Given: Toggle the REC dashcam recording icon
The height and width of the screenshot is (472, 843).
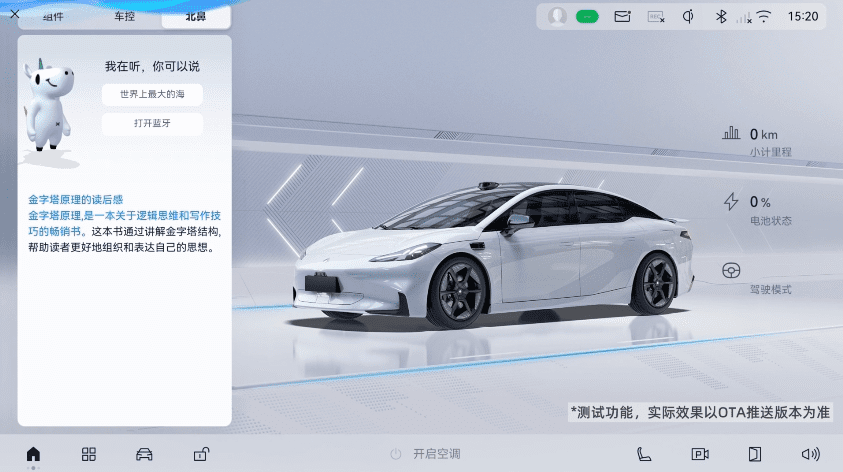Looking at the screenshot, I should 655,16.
